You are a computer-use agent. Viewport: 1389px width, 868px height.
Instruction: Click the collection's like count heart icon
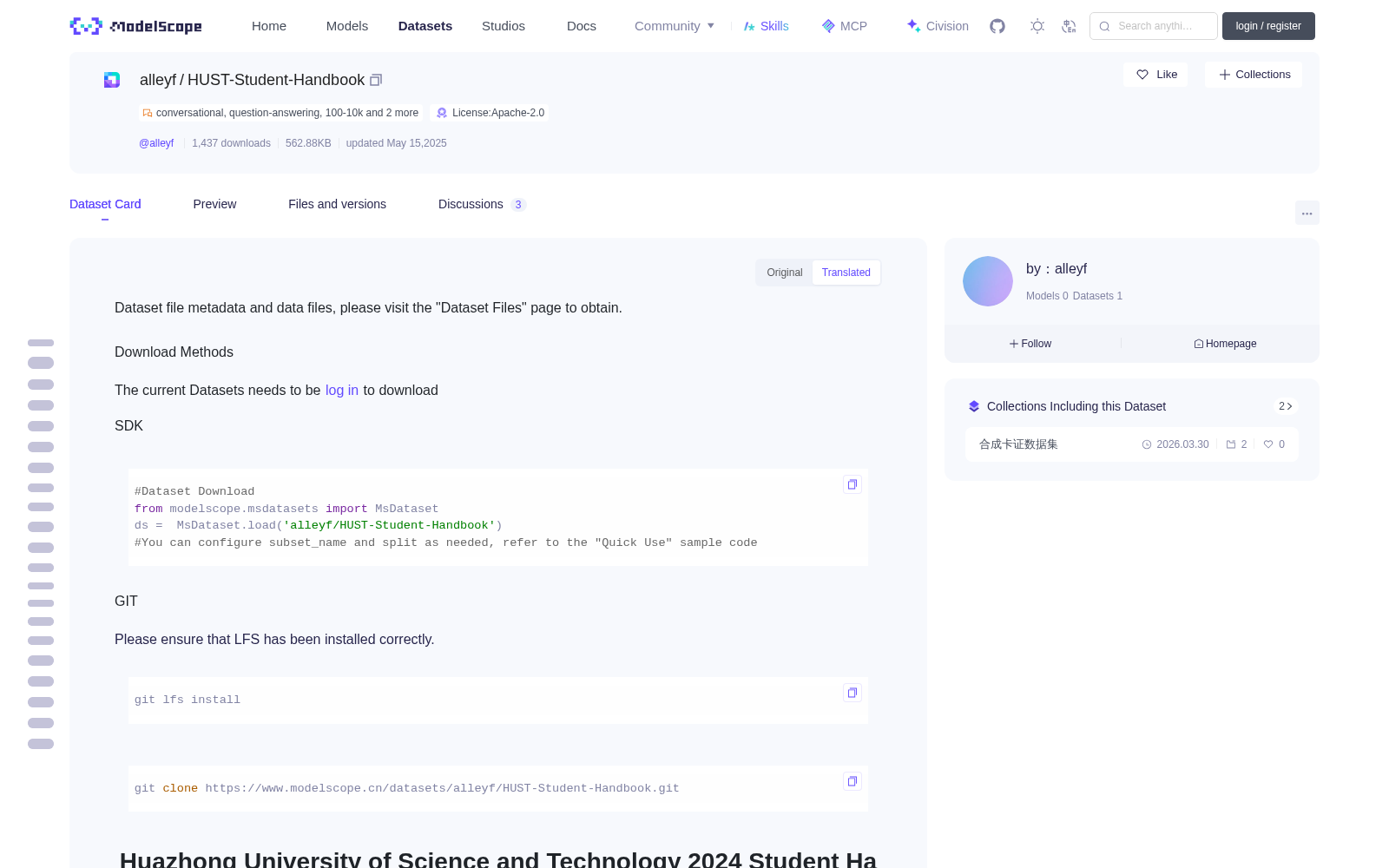point(1268,444)
